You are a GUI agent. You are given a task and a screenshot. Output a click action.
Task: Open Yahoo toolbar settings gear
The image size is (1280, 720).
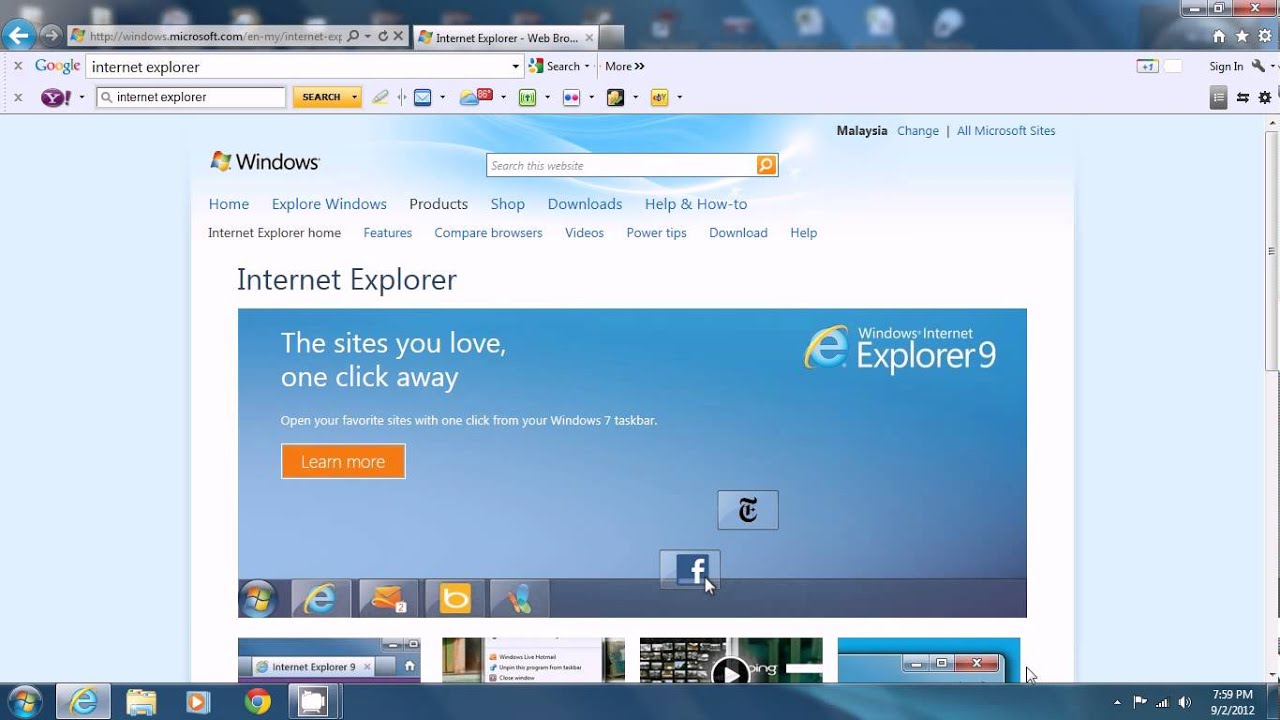pos(1265,97)
